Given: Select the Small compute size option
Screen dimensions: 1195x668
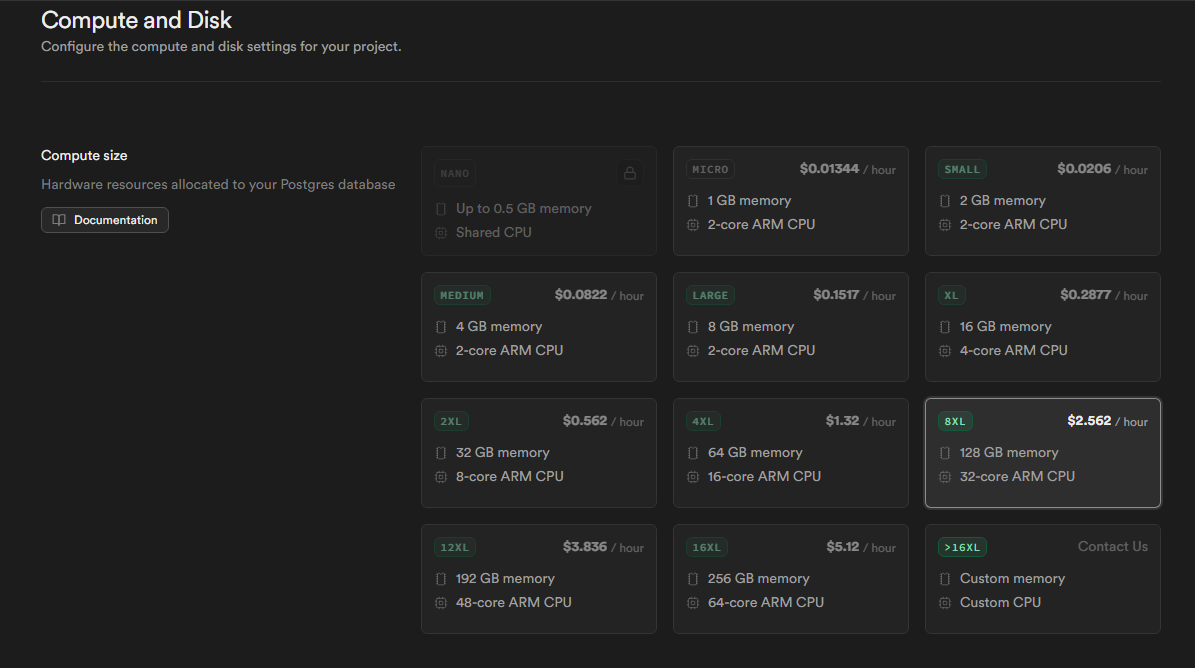Looking at the screenshot, I should [1042, 201].
